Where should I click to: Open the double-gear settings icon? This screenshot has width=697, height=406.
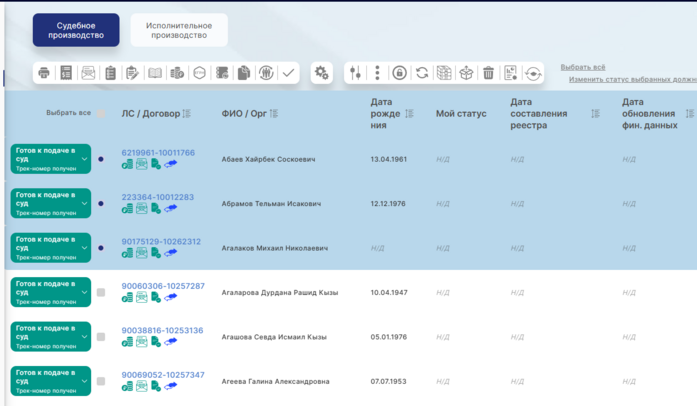click(x=321, y=73)
